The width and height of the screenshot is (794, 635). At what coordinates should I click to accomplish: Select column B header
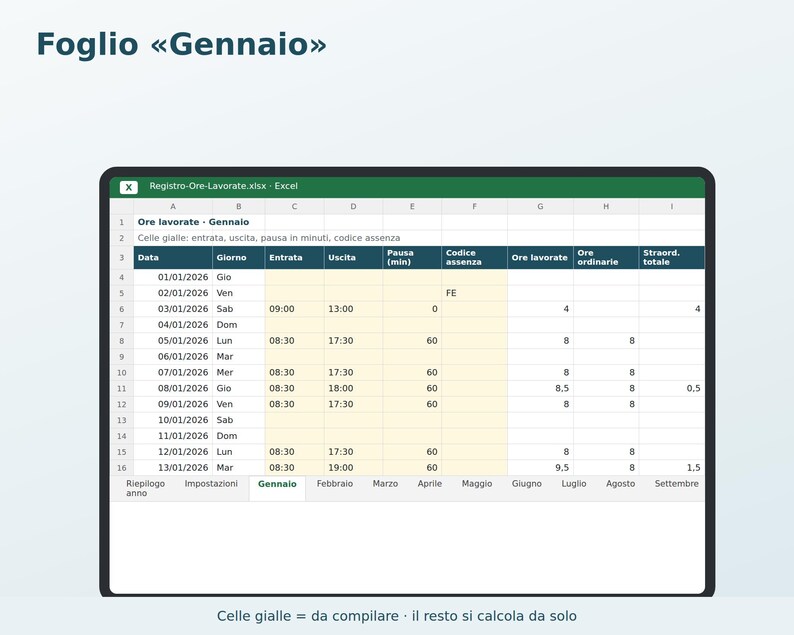239,207
